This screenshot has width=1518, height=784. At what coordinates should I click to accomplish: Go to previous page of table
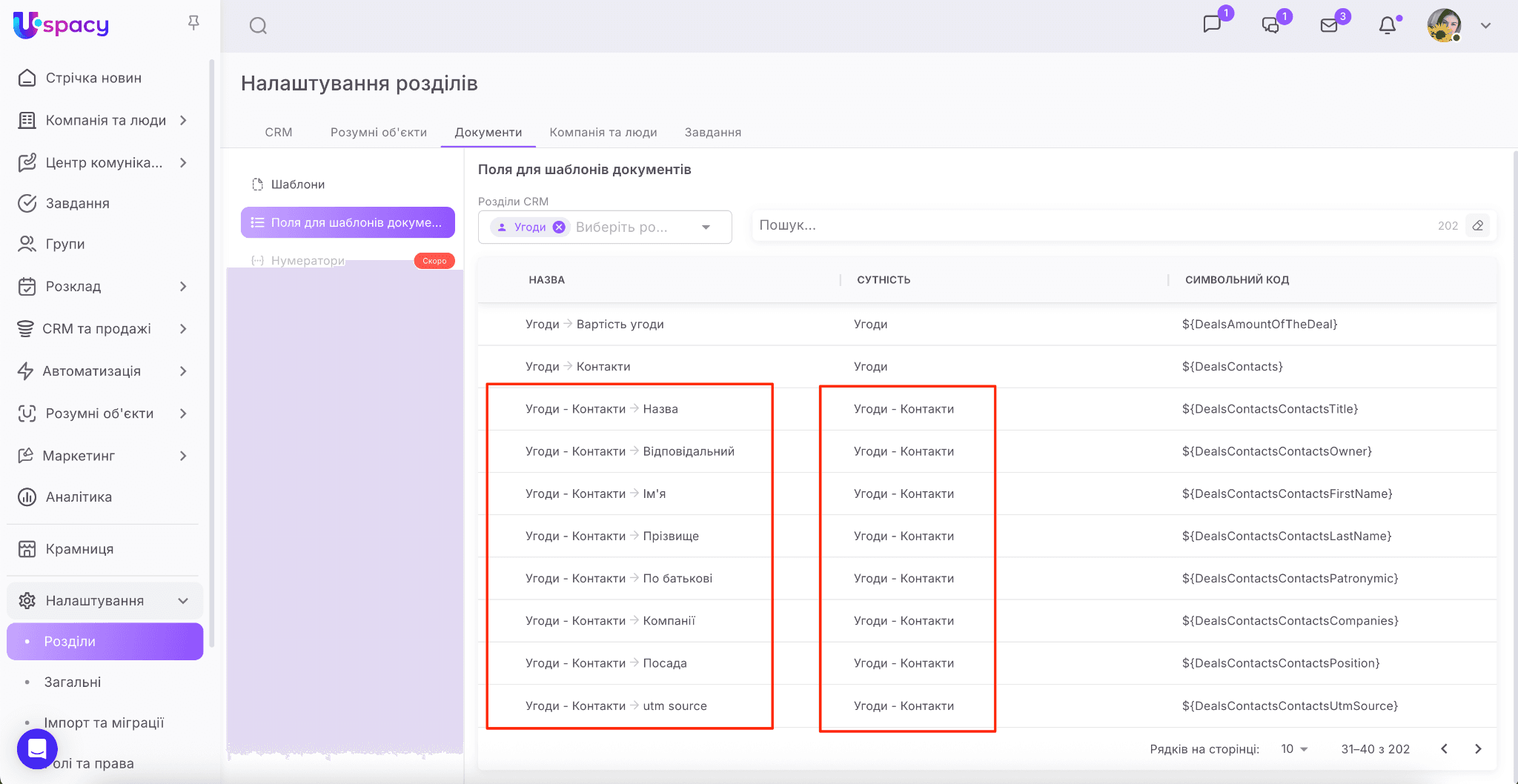pyautogui.click(x=1444, y=749)
